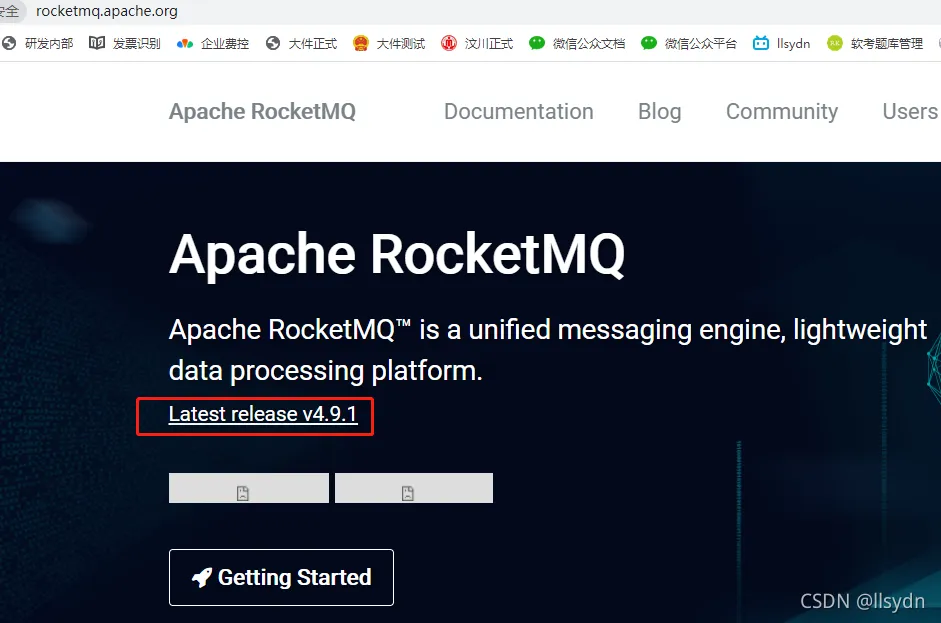Open the Community nav menu

[x=782, y=112]
